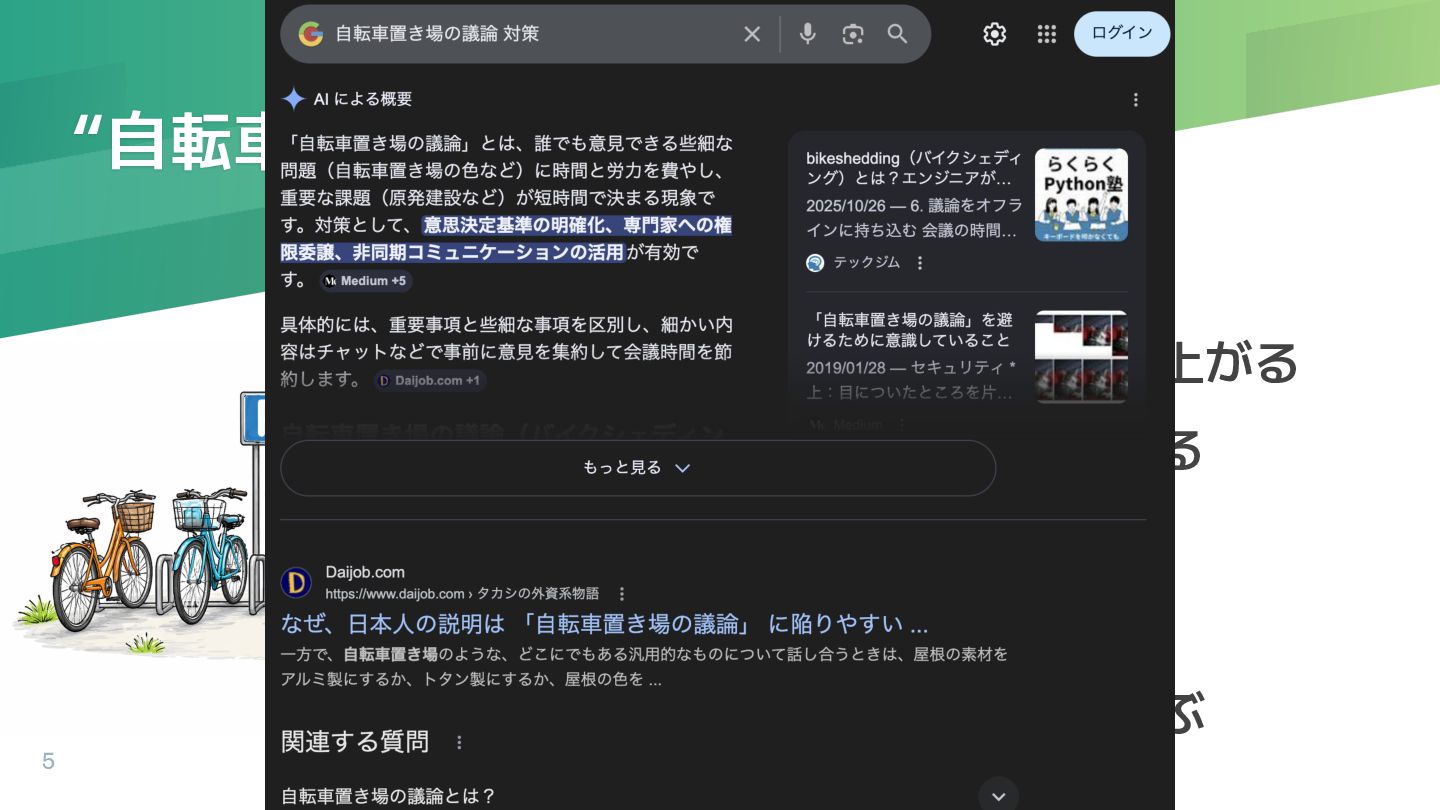
Task: Open 「自転車置き場の議論」を避ける article card
Action: coord(910,330)
